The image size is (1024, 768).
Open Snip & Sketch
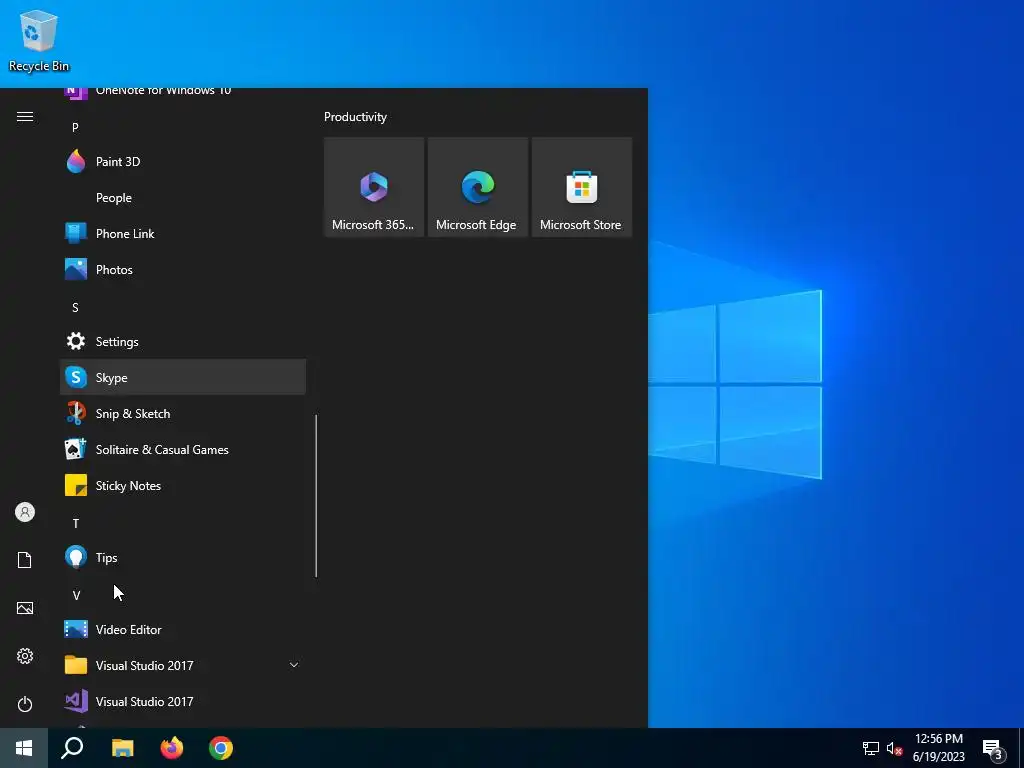tap(183, 413)
